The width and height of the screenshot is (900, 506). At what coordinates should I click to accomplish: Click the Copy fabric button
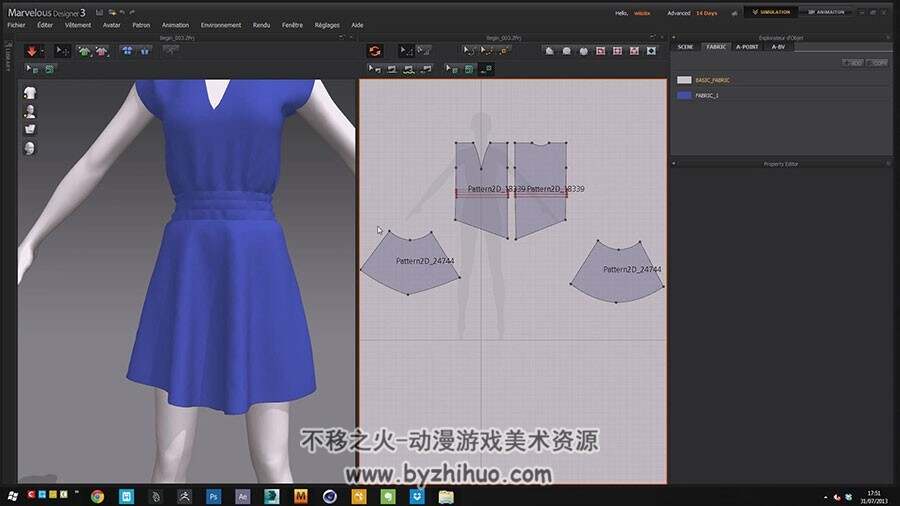coord(878,63)
